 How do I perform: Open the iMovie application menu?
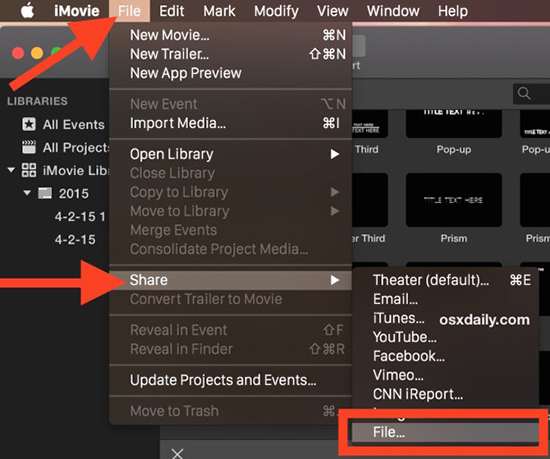(x=76, y=11)
